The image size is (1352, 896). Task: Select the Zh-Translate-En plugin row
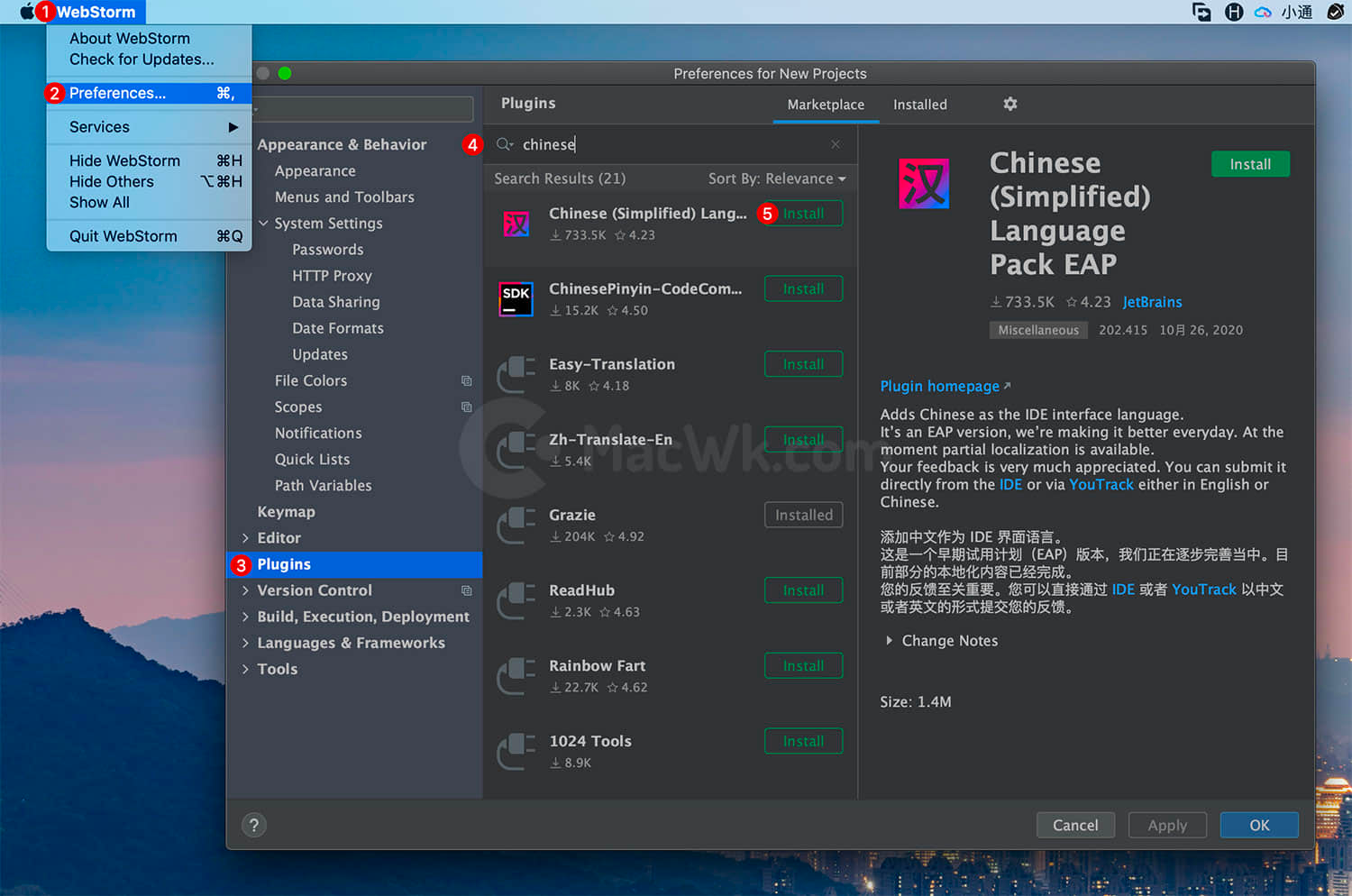coord(670,450)
